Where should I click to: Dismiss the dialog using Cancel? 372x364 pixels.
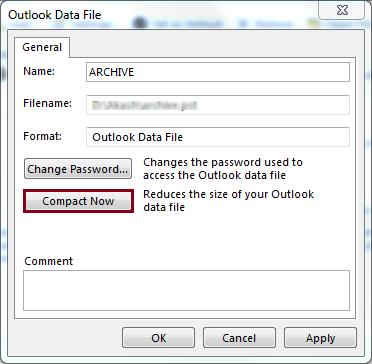pyautogui.click(x=239, y=338)
